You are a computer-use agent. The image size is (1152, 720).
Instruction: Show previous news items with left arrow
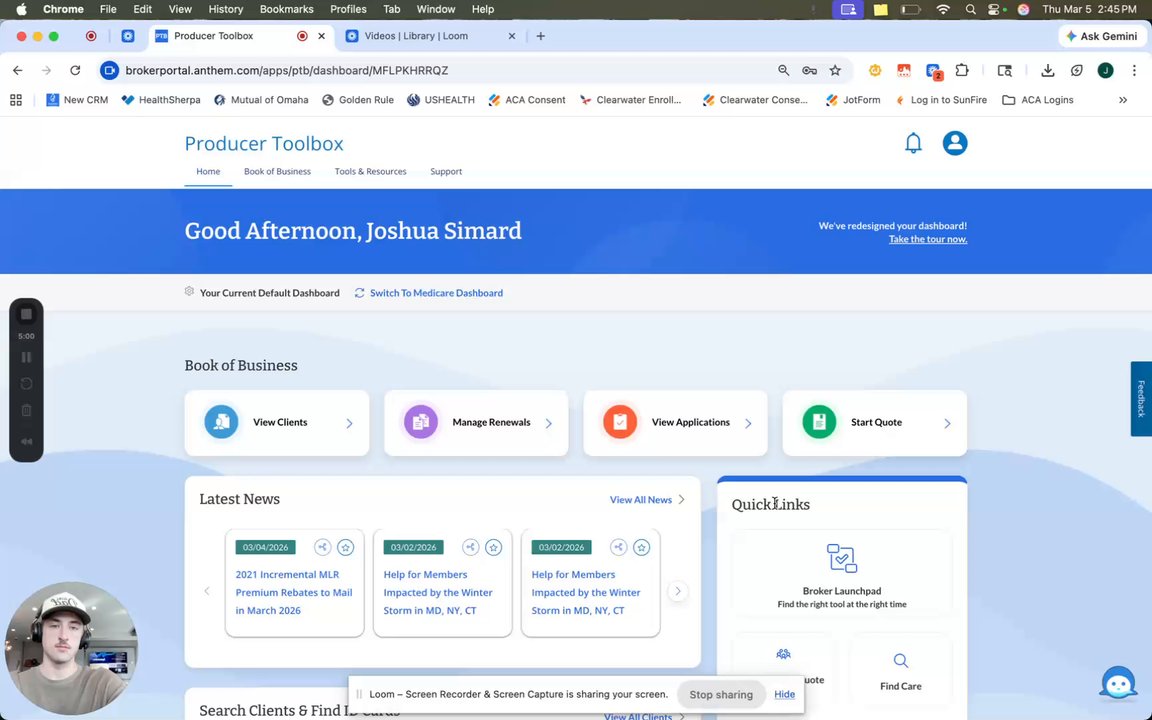coord(206,591)
